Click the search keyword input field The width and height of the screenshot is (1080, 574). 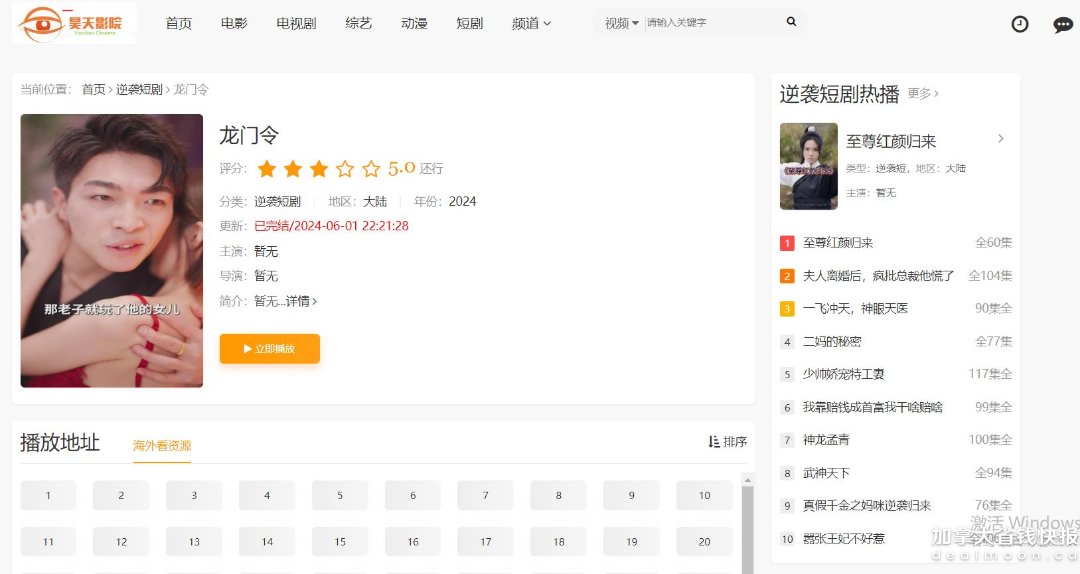(x=713, y=23)
